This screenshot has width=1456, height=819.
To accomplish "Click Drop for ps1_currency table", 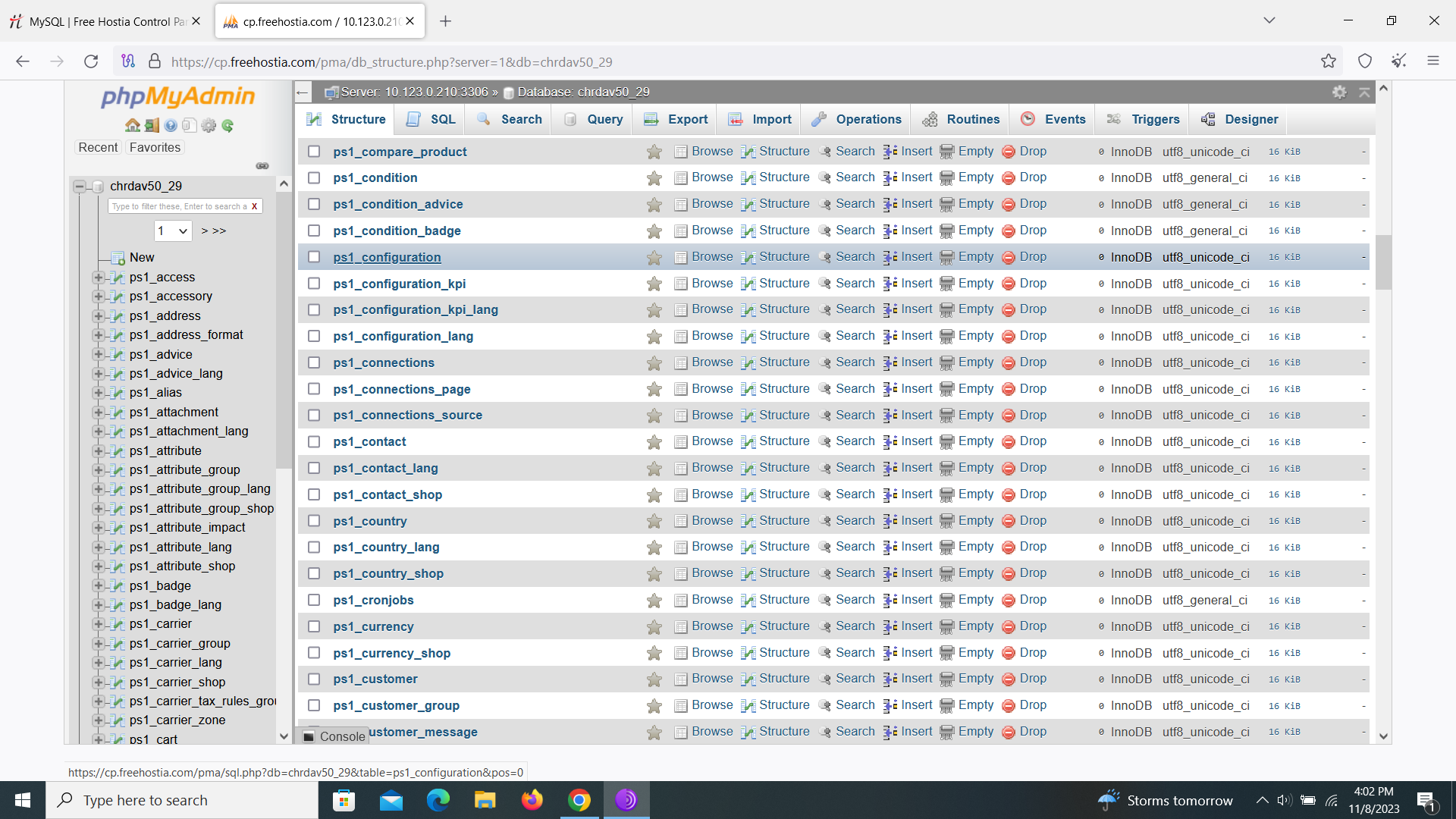I will click(x=1032, y=626).
